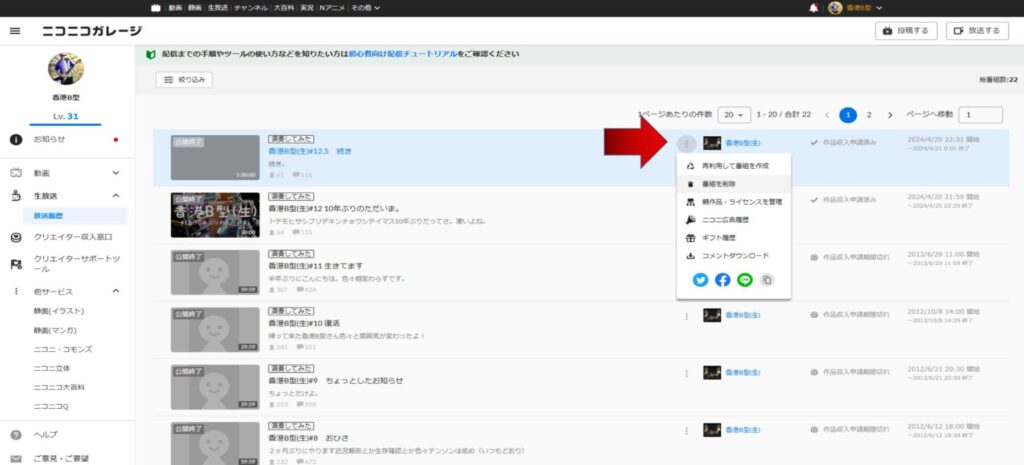Click the green beginner mark icon in banner
Image resolution: width=1024 pixels, height=465 pixels.
coord(151,54)
